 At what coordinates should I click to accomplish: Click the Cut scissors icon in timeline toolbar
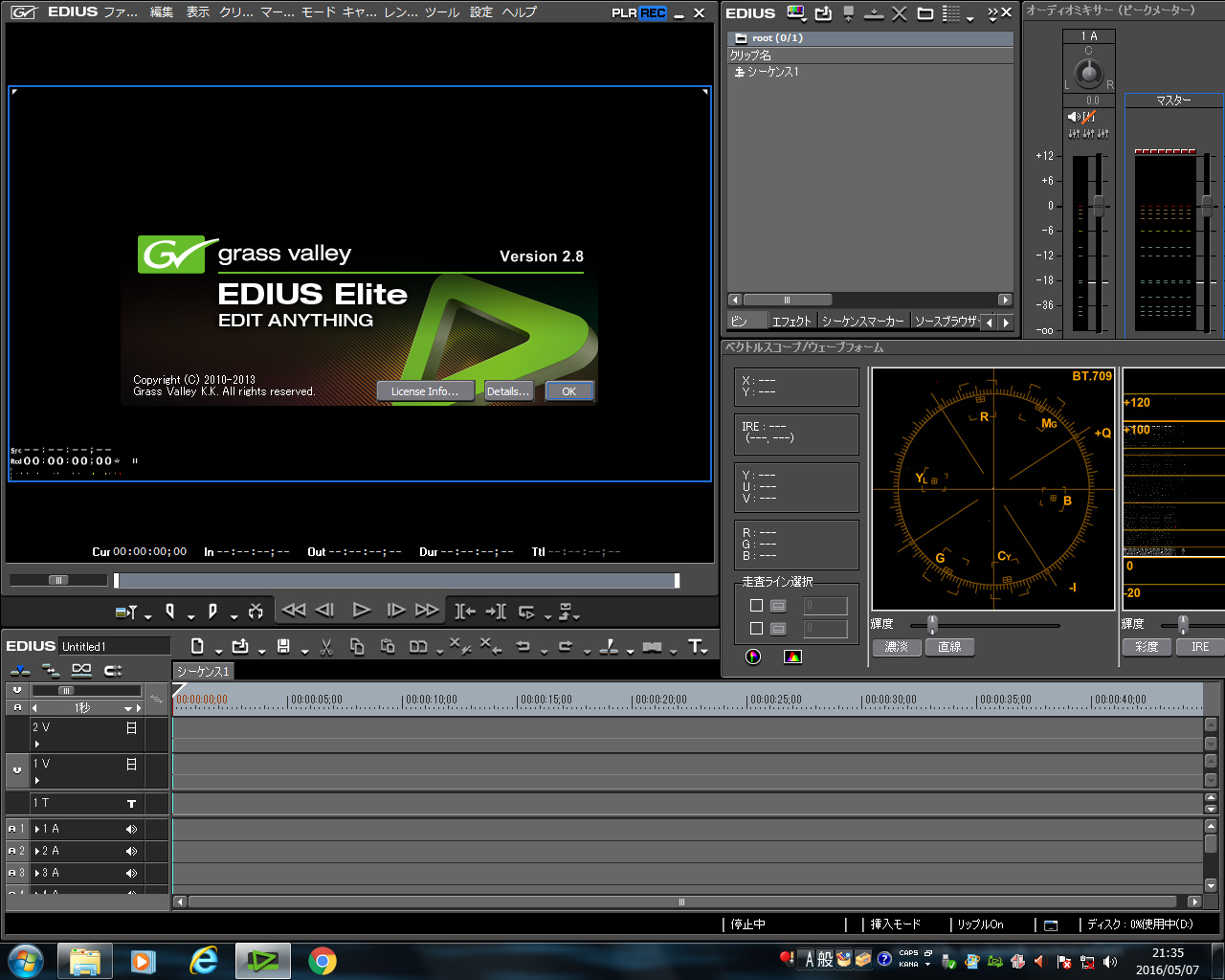(325, 647)
